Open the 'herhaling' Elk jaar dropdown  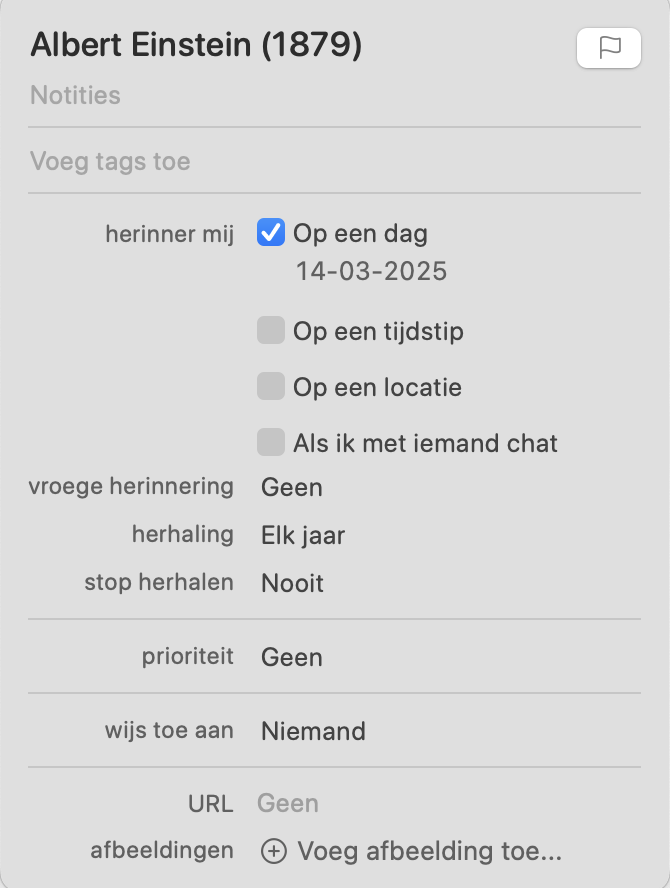tap(303, 535)
